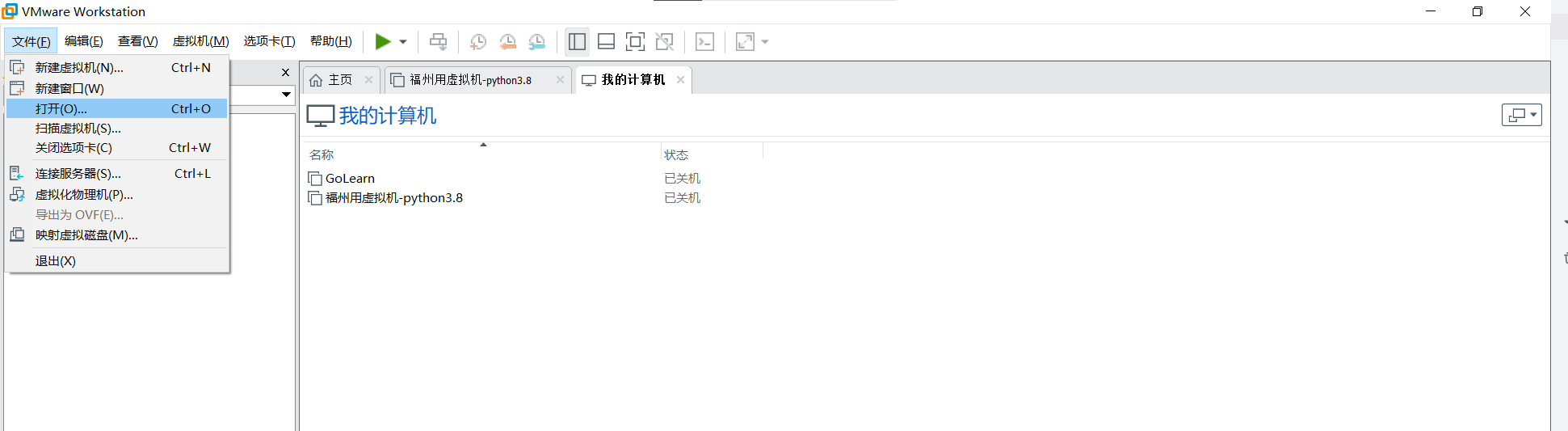
Task: Revert to snapshot toolbar icon
Action: [507, 42]
